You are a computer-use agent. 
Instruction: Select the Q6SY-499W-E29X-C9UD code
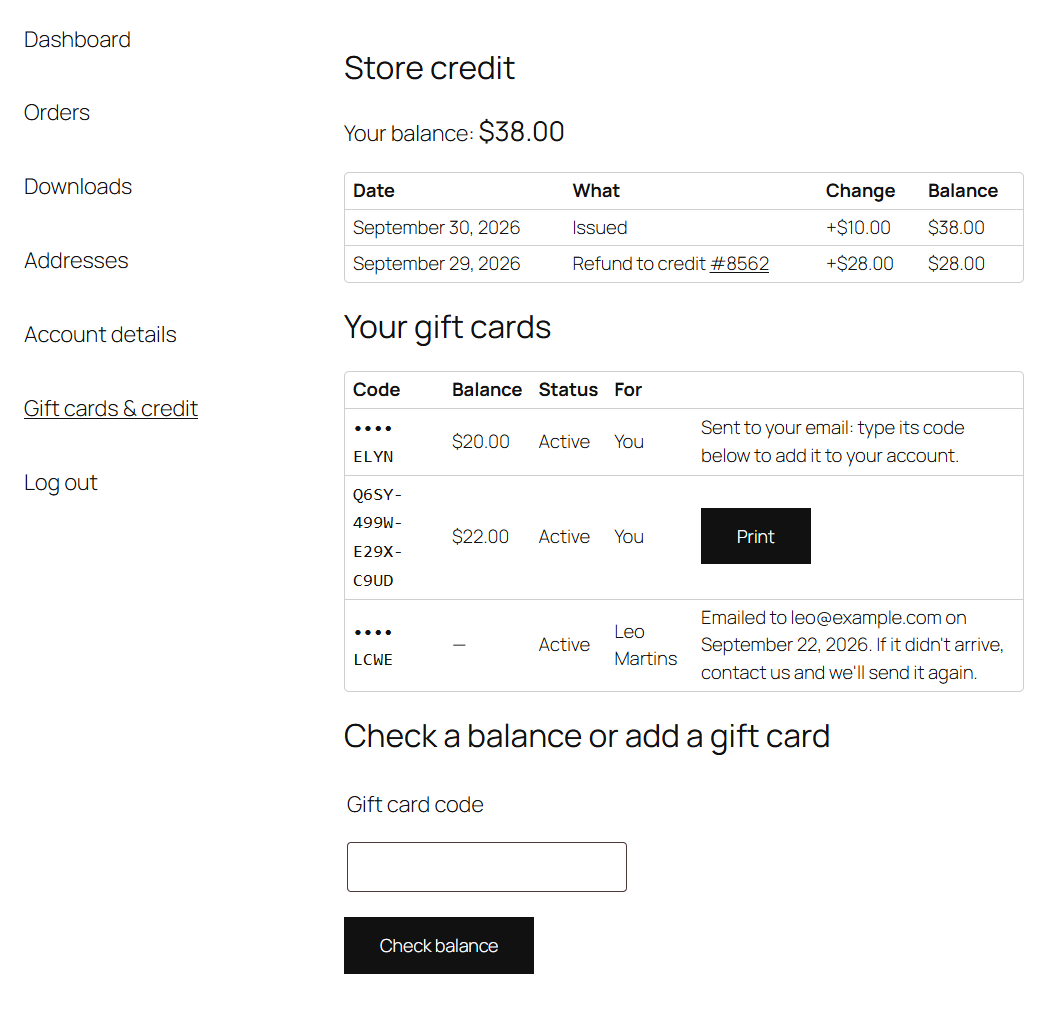coord(378,537)
